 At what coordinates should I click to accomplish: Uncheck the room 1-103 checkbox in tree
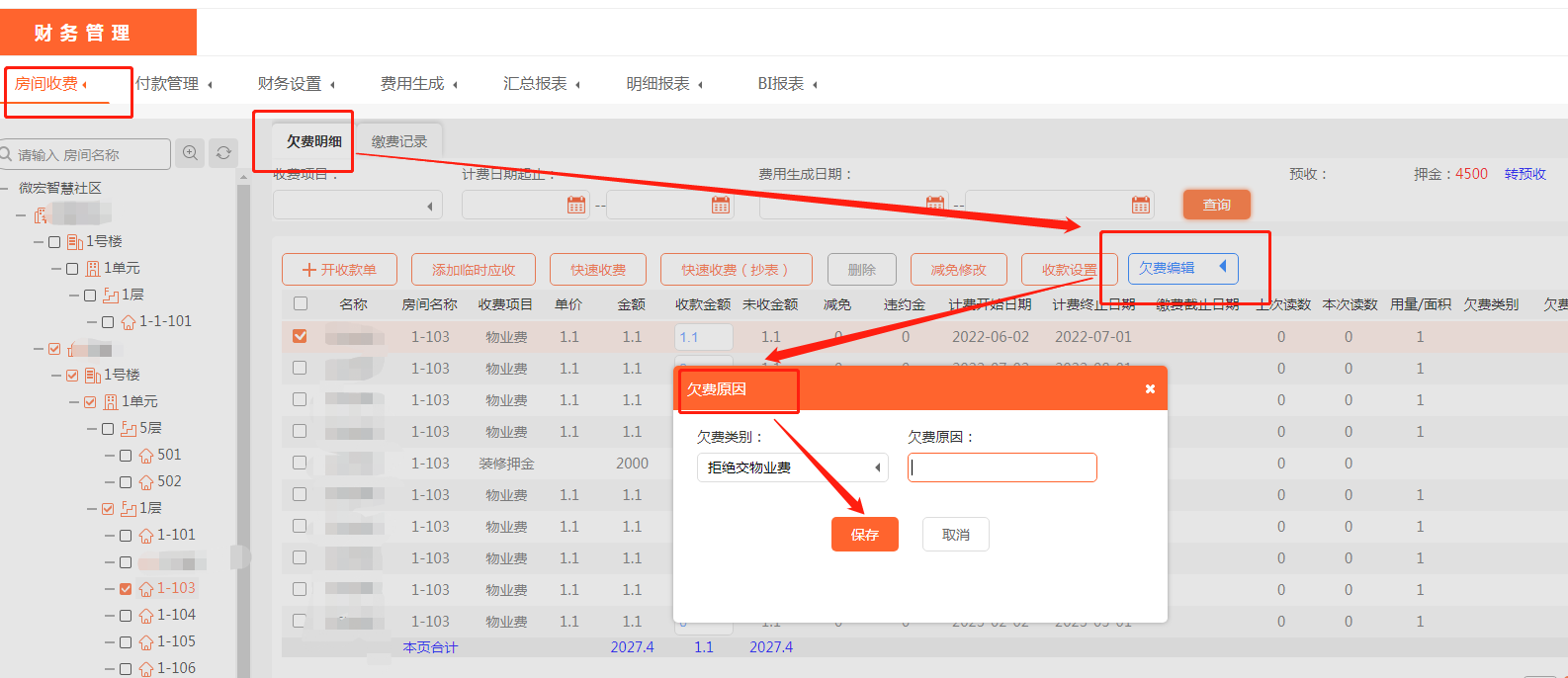pyautogui.click(x=126, y=589)
